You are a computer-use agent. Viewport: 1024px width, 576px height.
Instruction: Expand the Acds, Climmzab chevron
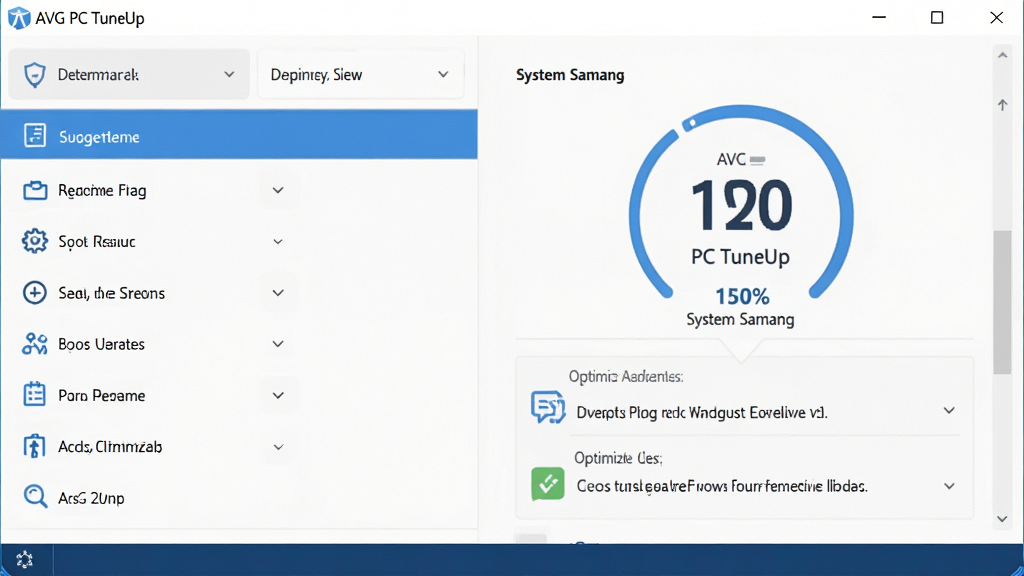click(278, 447)
